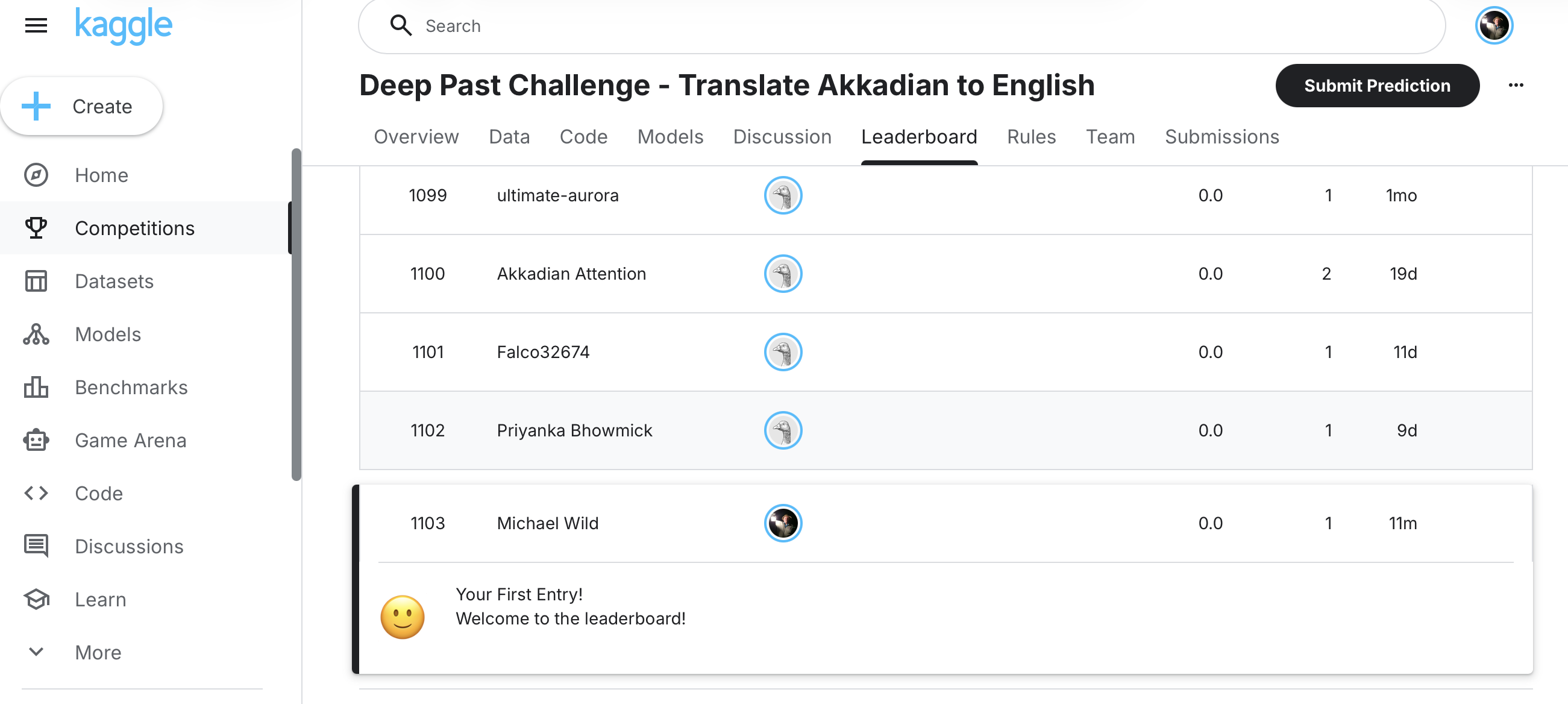
Task: Open the user profile avatar menu
Action: click(x=1494, y=25)
